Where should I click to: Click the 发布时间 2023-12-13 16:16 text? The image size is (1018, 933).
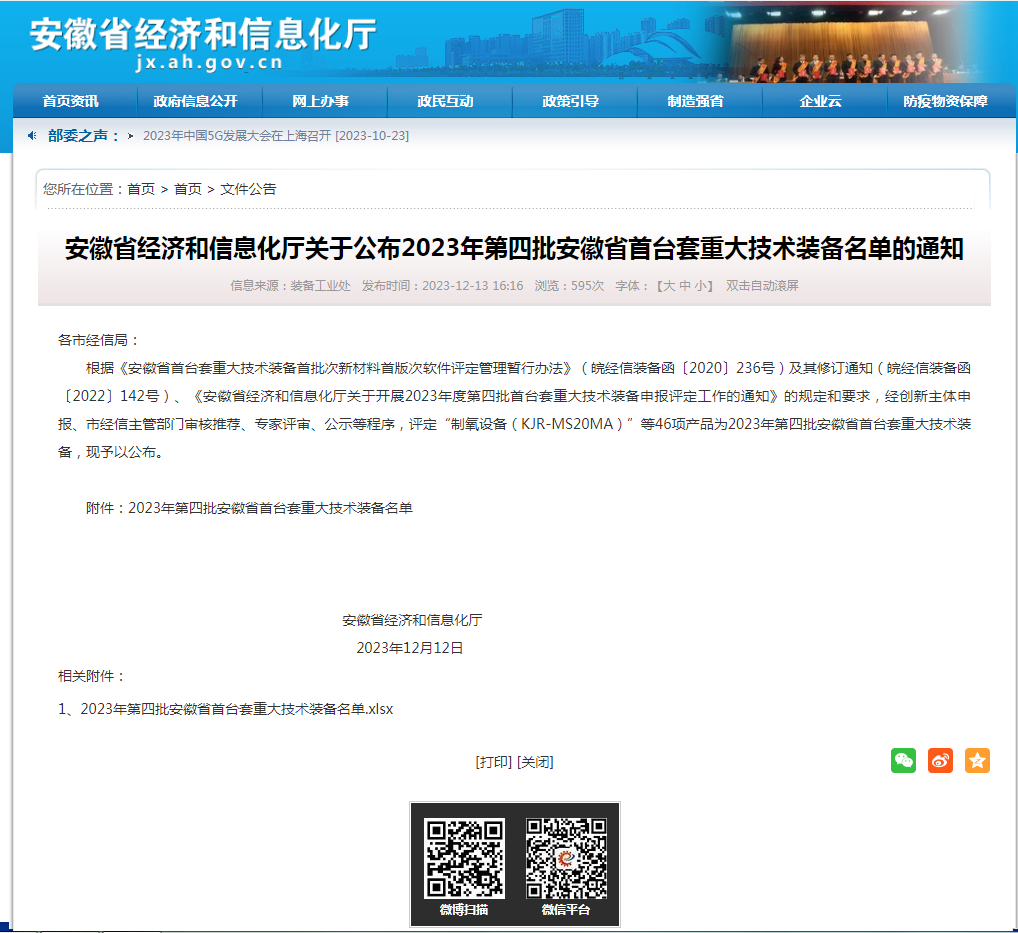[x=442, y=286]
